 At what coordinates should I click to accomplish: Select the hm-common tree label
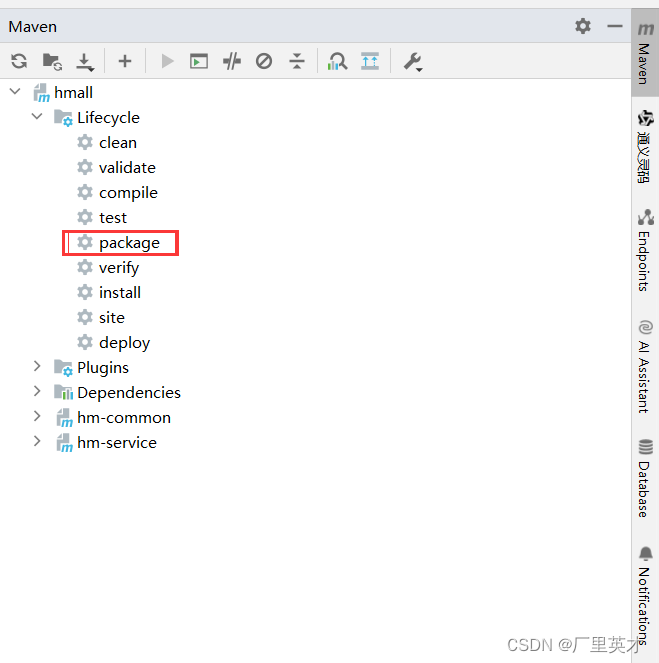pyautogui.click(x=124, y=418)
